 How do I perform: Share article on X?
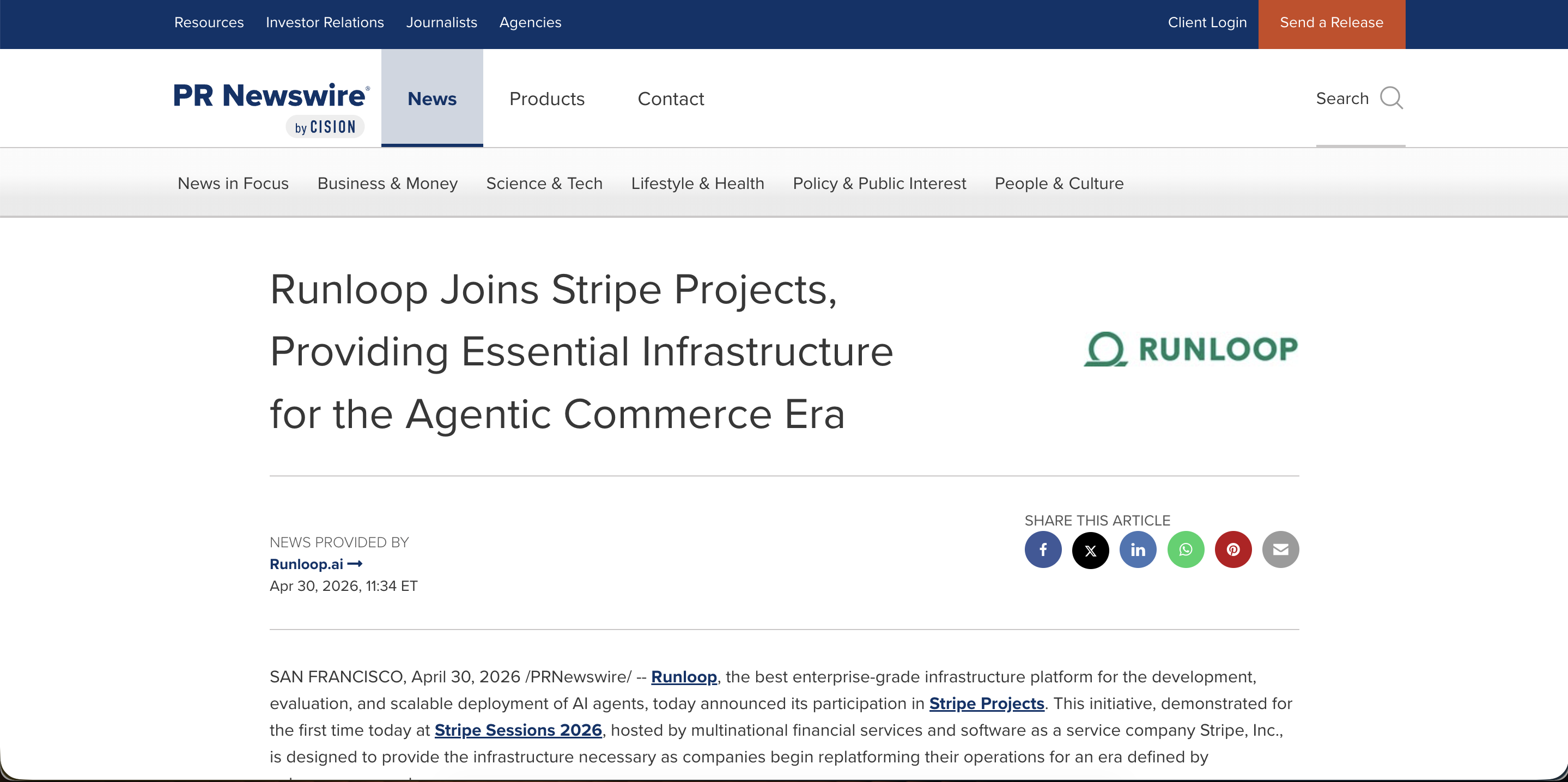pyautogui.click(x=1090, y=549)
